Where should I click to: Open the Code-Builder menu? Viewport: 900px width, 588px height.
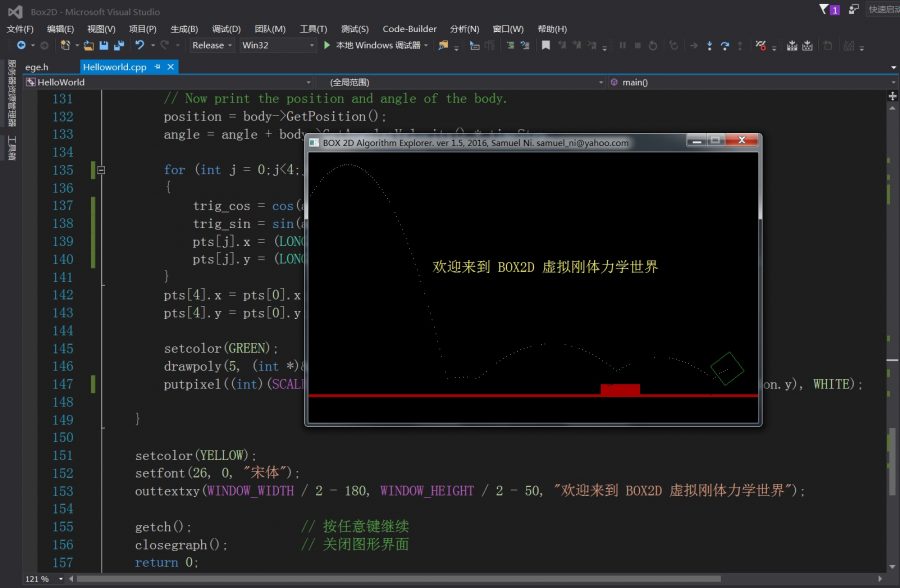click(407, 29)
